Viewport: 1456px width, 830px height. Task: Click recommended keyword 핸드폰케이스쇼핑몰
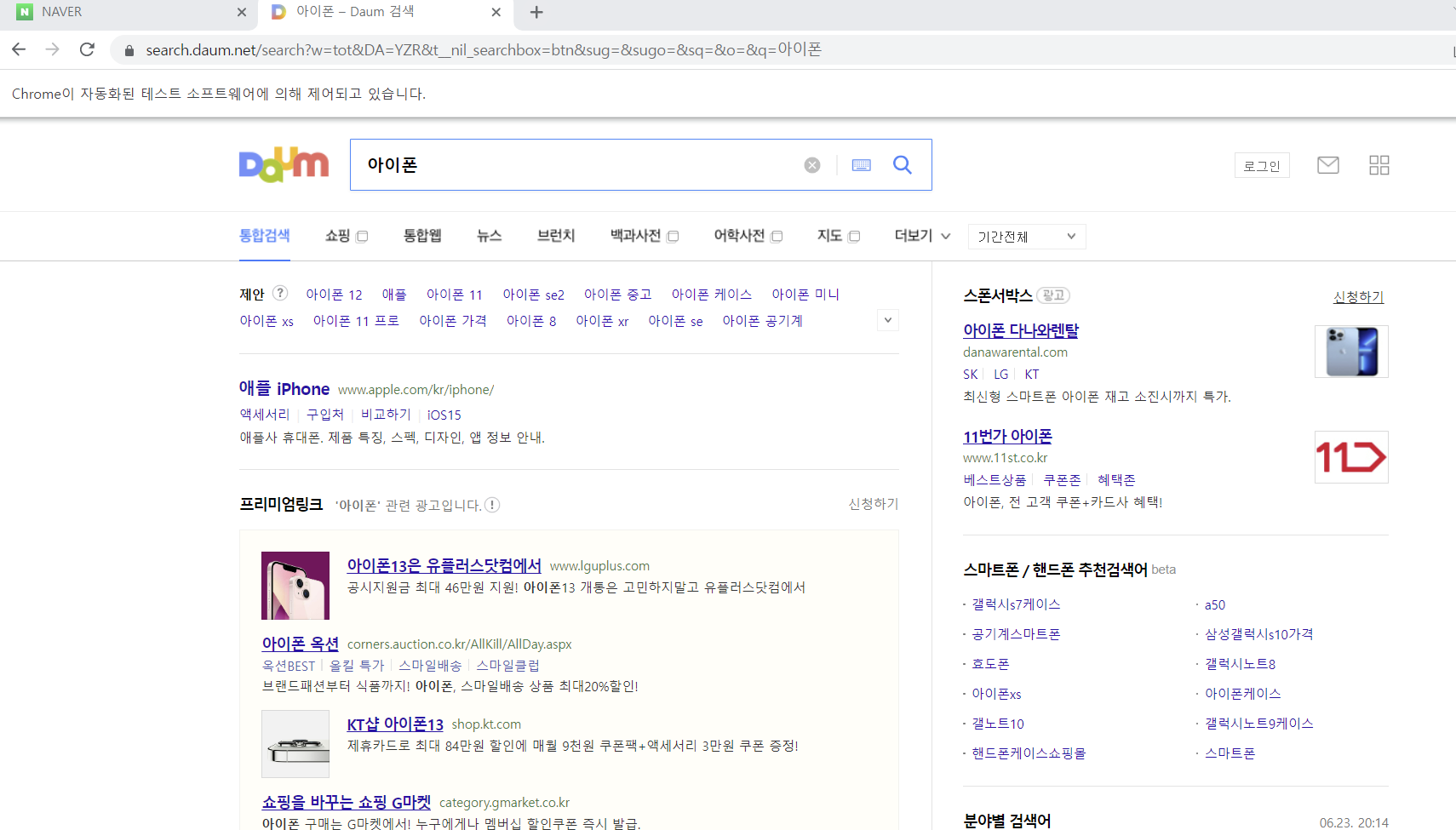point(1029,753)
